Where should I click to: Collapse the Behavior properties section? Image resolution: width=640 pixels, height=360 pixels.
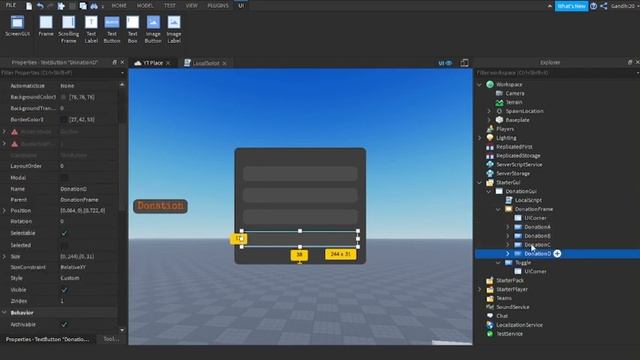click(4, 313)
